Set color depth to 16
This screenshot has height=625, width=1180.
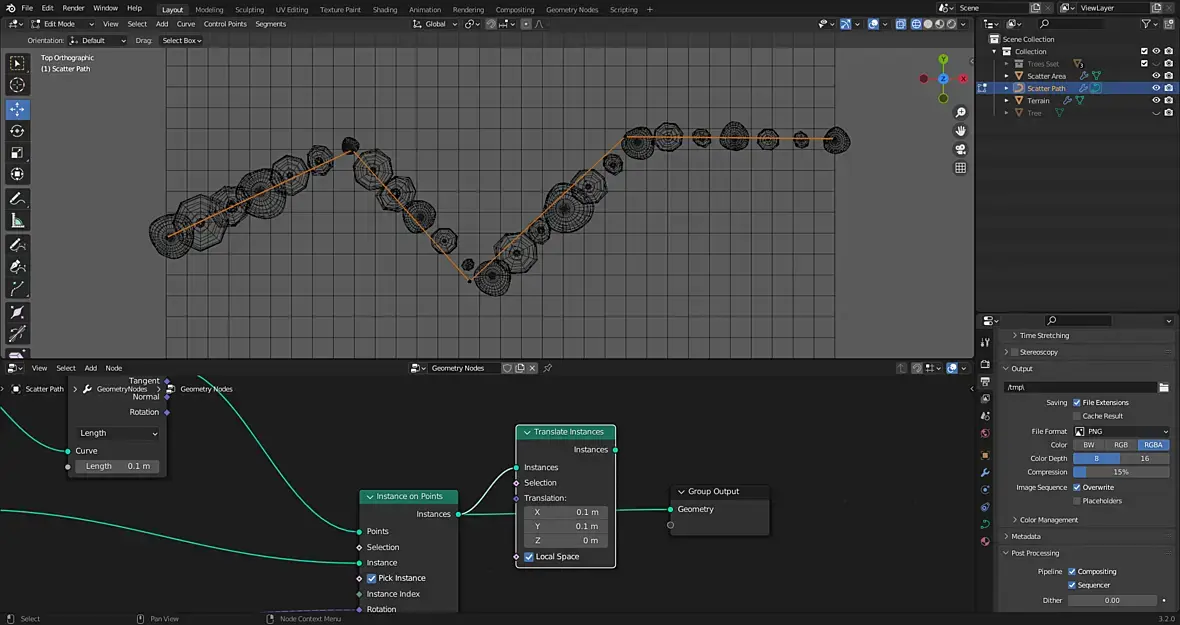pyautogui.click(x=1144, y=458)
